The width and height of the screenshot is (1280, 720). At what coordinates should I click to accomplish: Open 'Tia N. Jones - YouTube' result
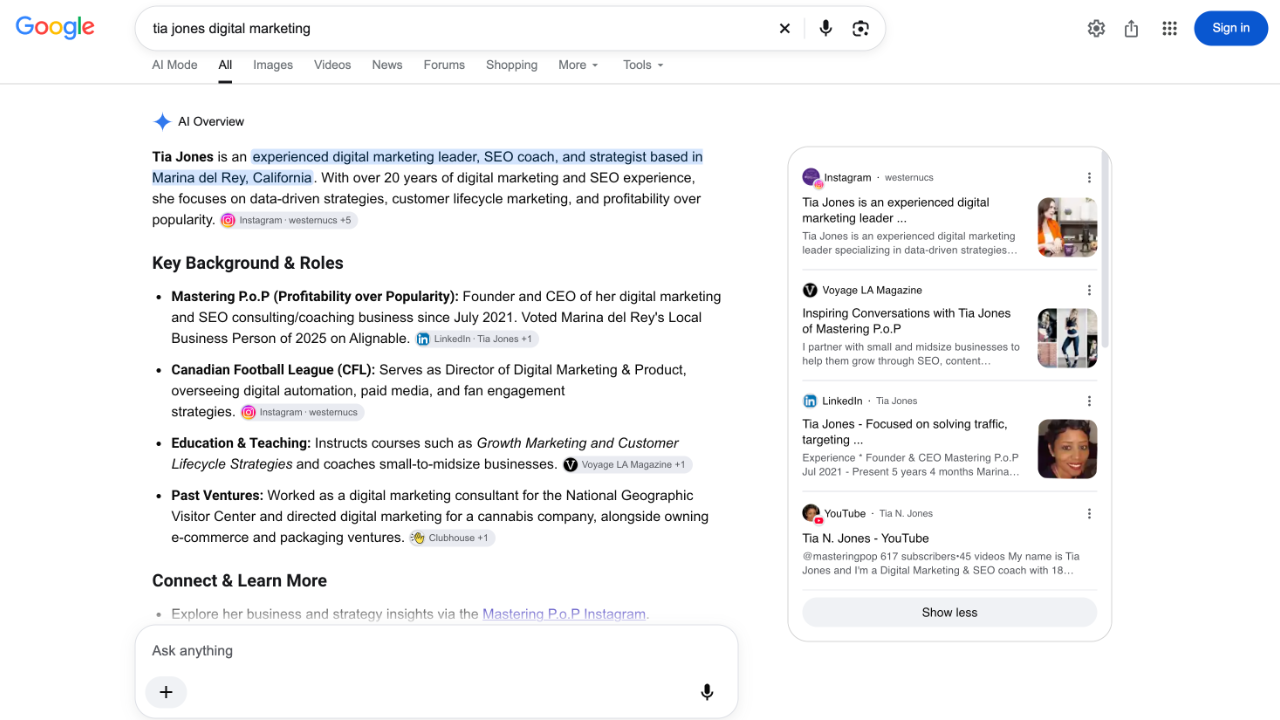(866, 538)
